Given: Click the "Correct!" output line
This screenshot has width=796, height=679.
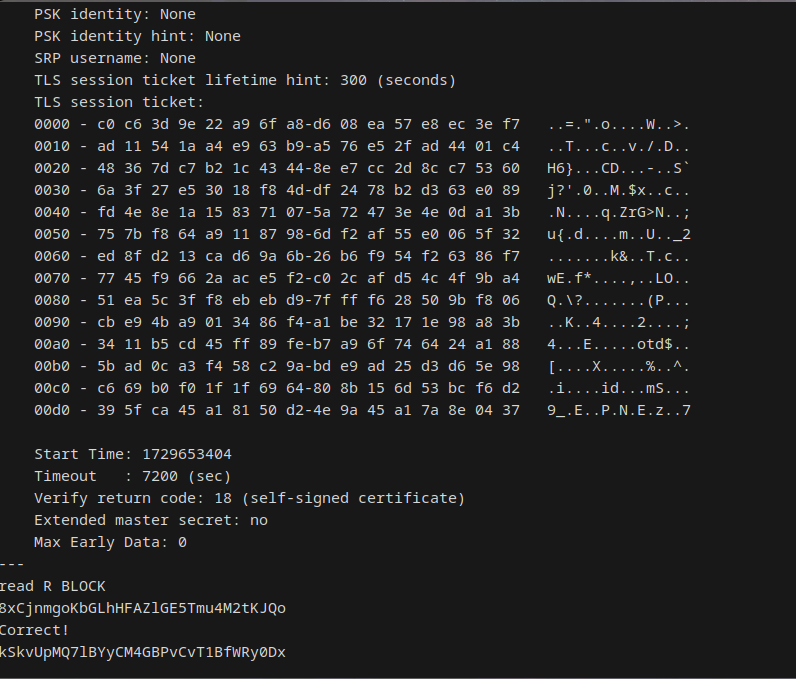Looking at the screenshot, I should pos(34,630).
